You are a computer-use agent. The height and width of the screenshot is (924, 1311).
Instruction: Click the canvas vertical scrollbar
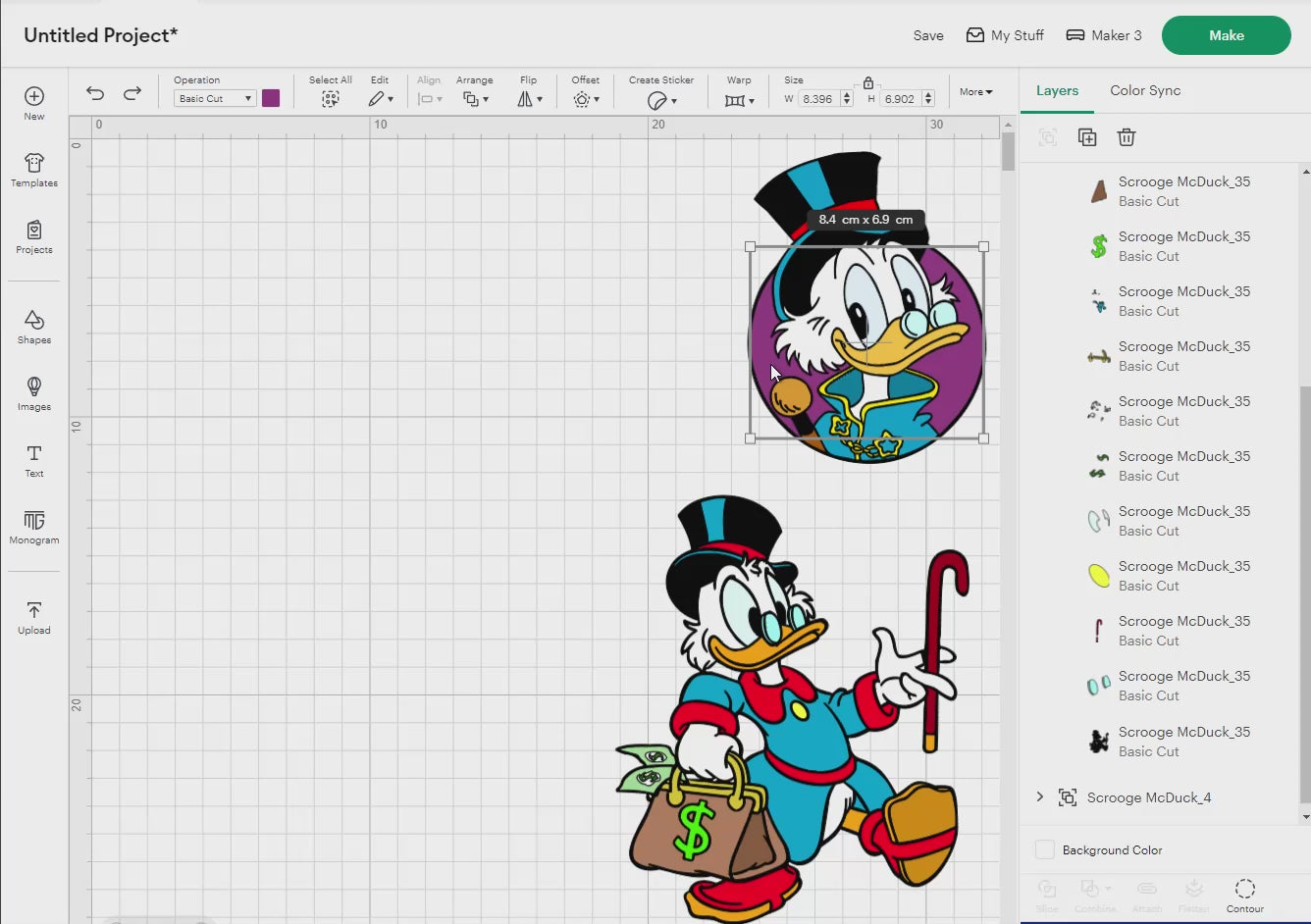click(x=1008, y=152)
